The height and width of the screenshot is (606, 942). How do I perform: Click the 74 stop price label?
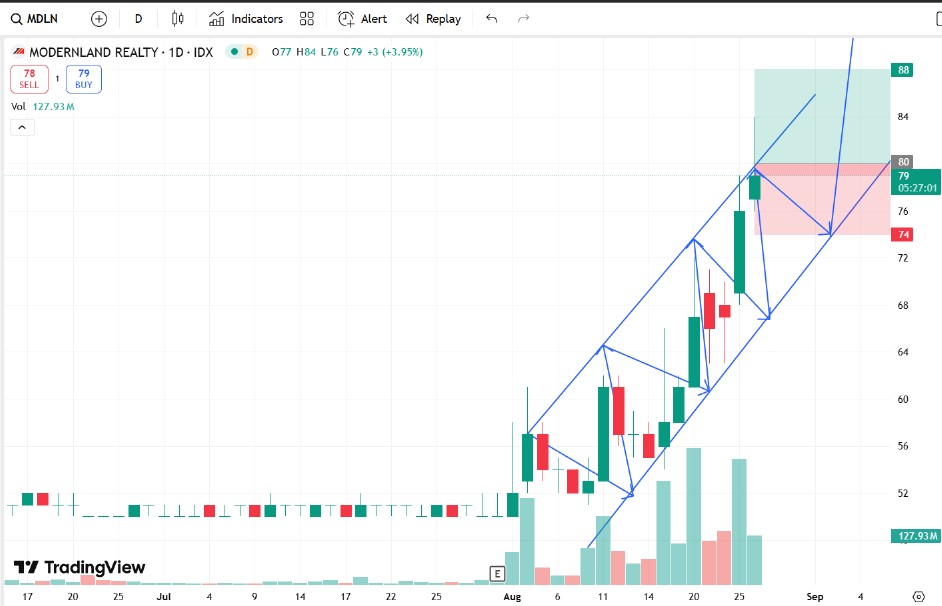point(903,234)
